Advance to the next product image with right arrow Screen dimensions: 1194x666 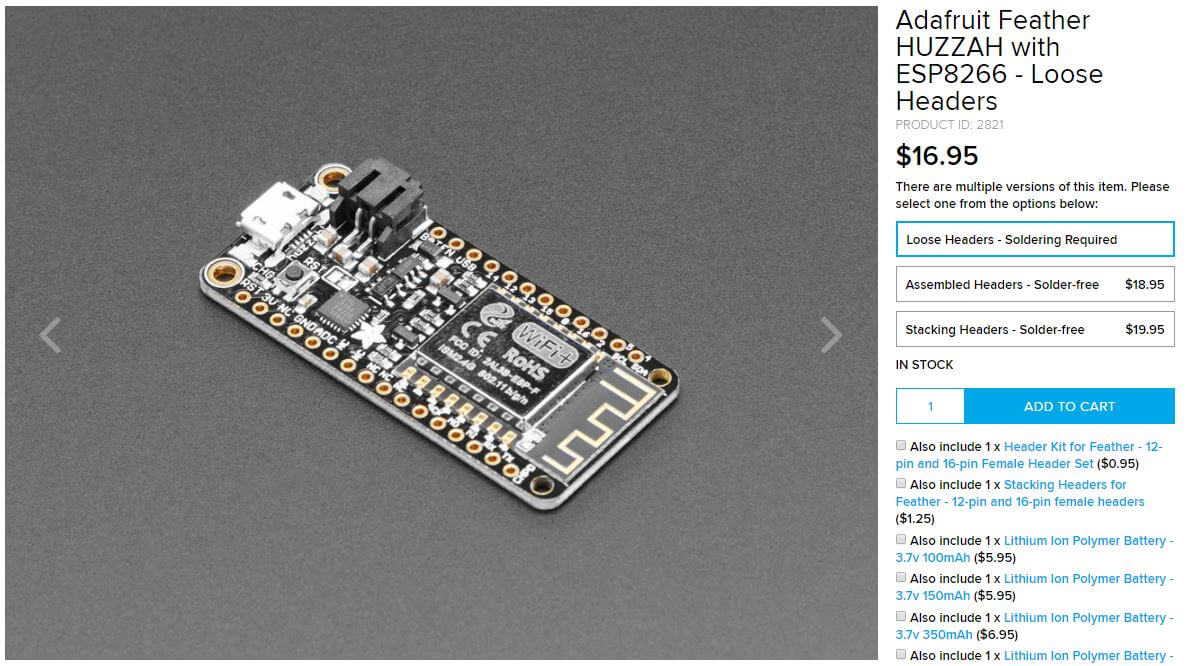click(831, 335)
